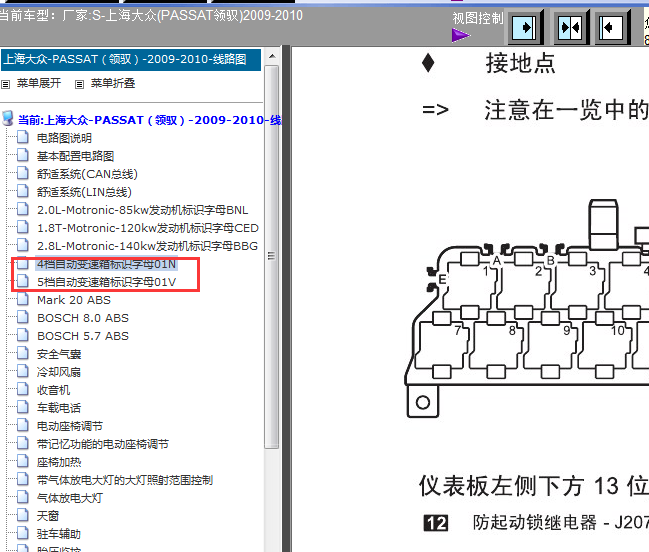Select root node 当前:上海大众-PASSAT(领驭)
The width and height of the screenshot is (649, 552).
(149, 120)
